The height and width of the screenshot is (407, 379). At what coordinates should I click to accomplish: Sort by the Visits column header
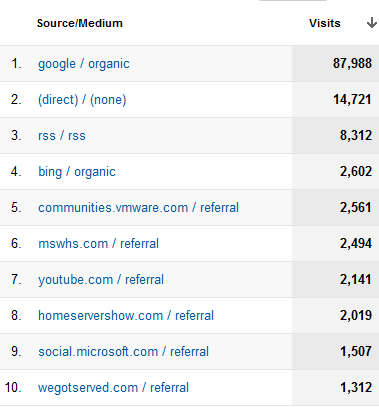click(x=325, y=23)
